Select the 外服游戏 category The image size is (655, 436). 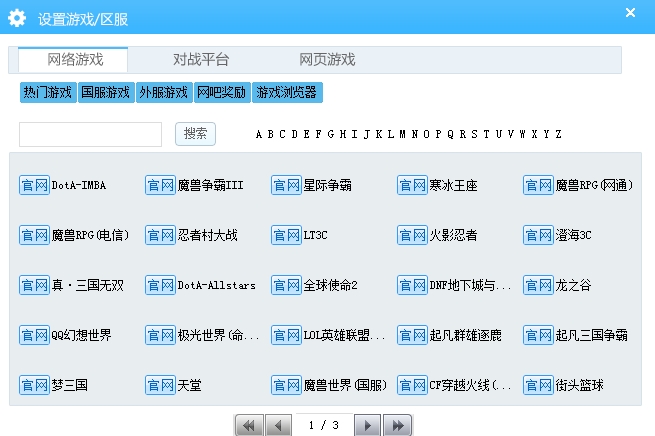[x=164, y=92]
